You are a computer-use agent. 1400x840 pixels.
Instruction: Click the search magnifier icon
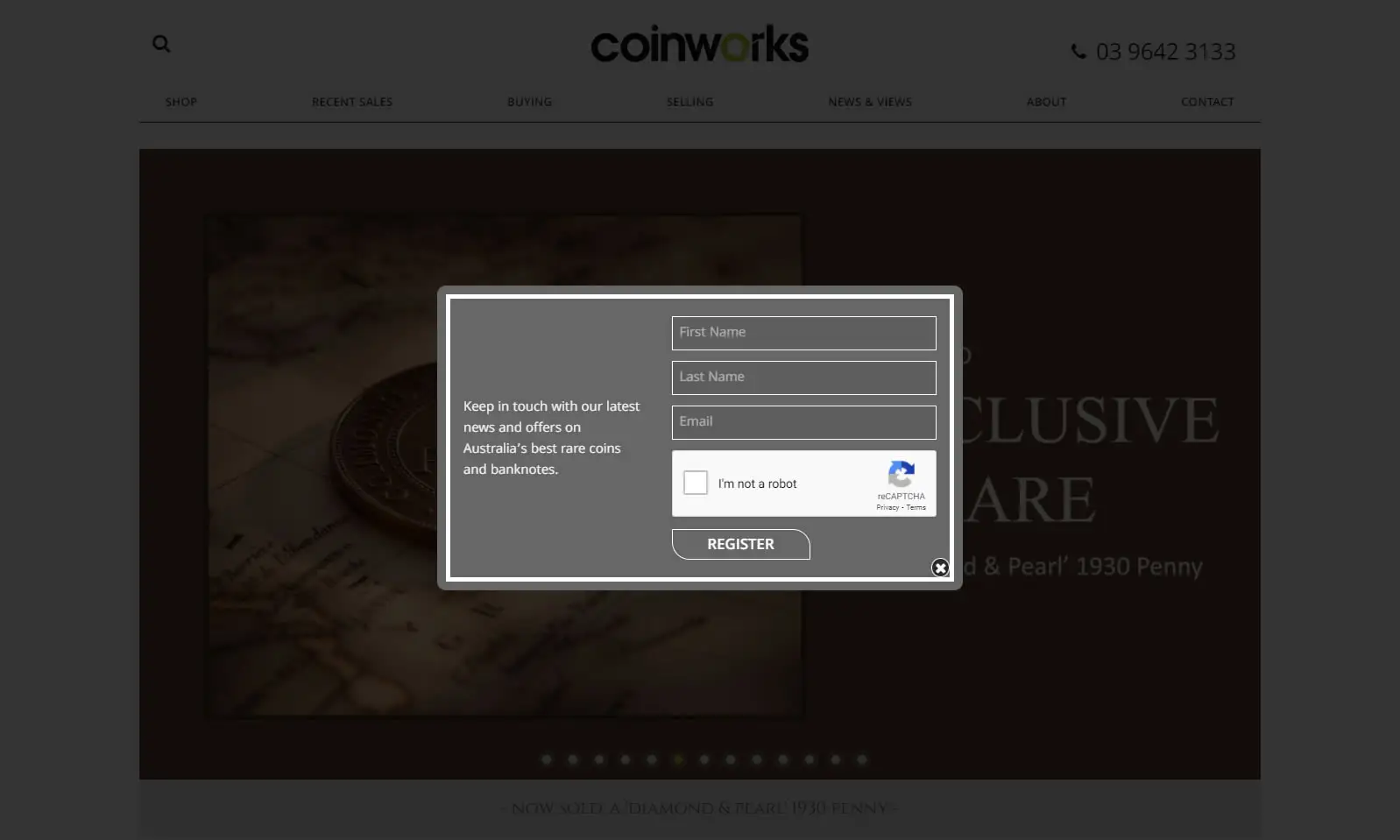(x=161, y=44)
